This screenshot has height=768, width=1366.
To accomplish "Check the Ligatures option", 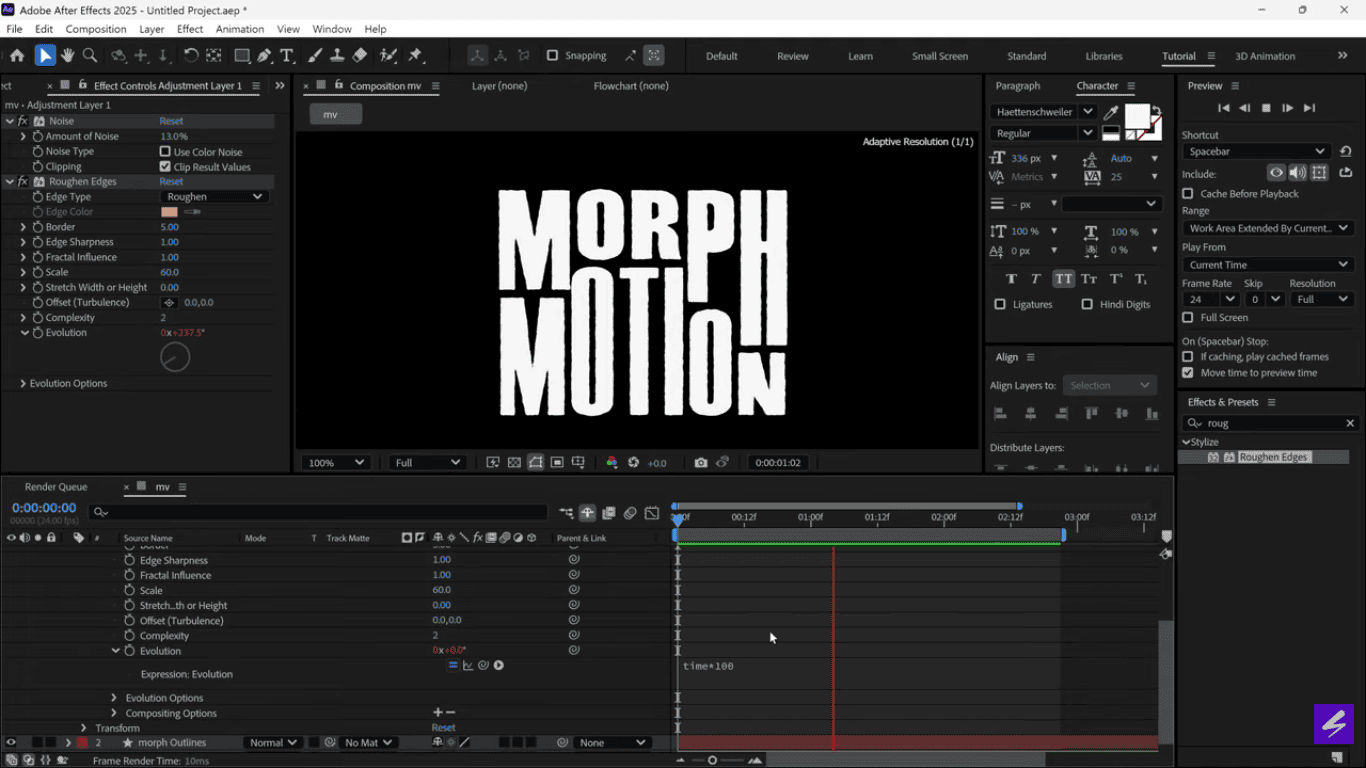I will pos(1000,304).
